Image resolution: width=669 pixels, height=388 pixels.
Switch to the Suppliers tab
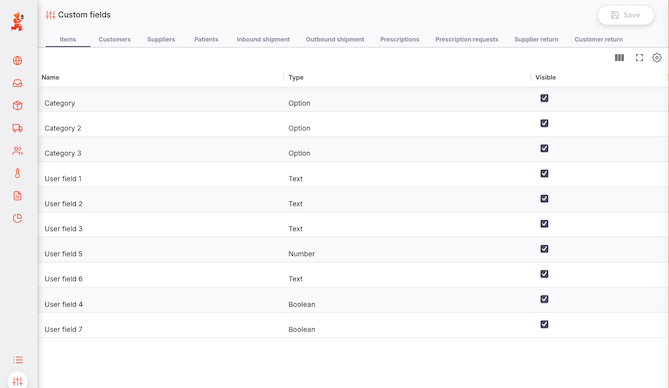pos(161,39)
